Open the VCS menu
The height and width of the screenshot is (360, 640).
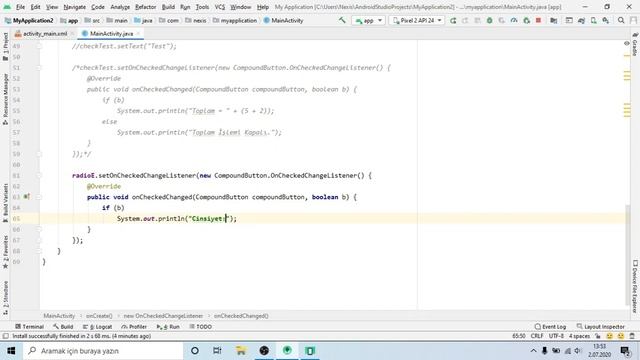coord(220,7)
